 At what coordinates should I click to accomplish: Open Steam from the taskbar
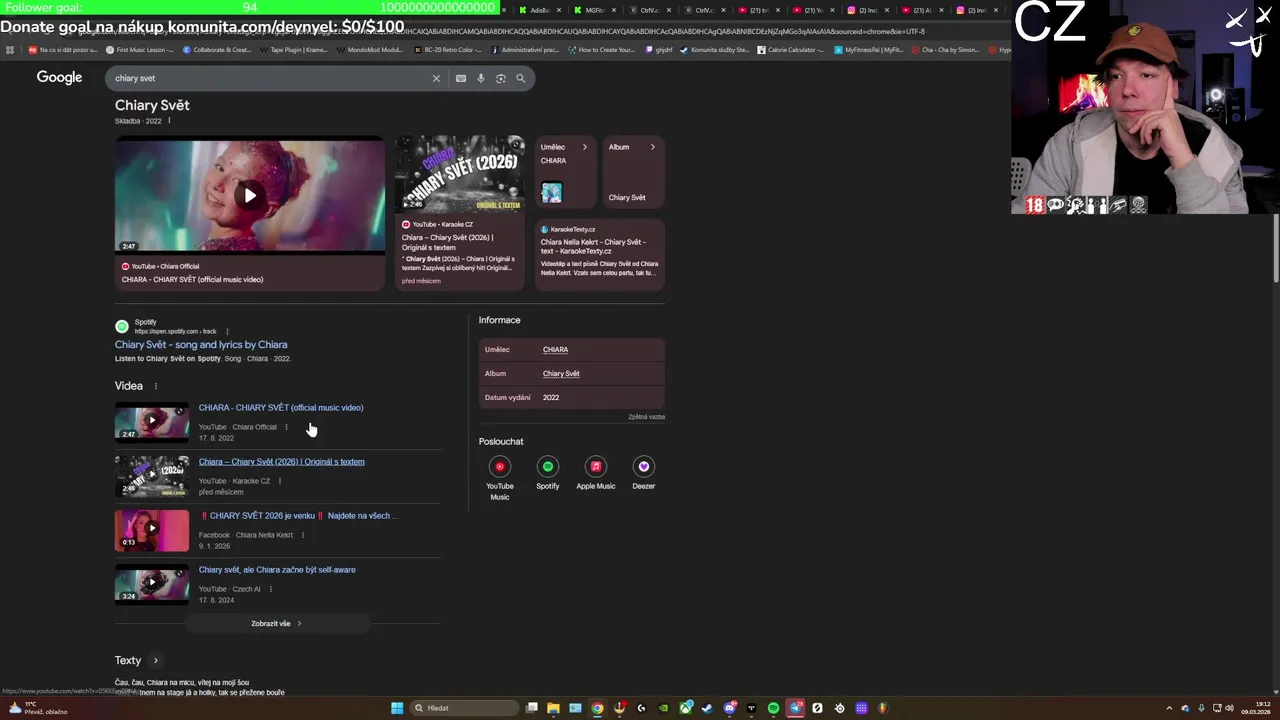click(x=707, y=708)
